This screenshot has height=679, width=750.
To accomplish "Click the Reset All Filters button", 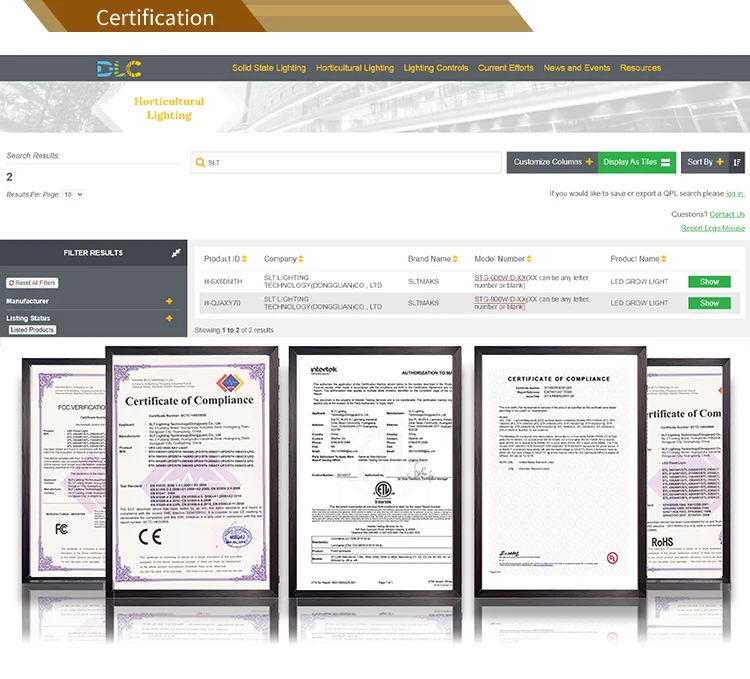I will tap(32, 283).
